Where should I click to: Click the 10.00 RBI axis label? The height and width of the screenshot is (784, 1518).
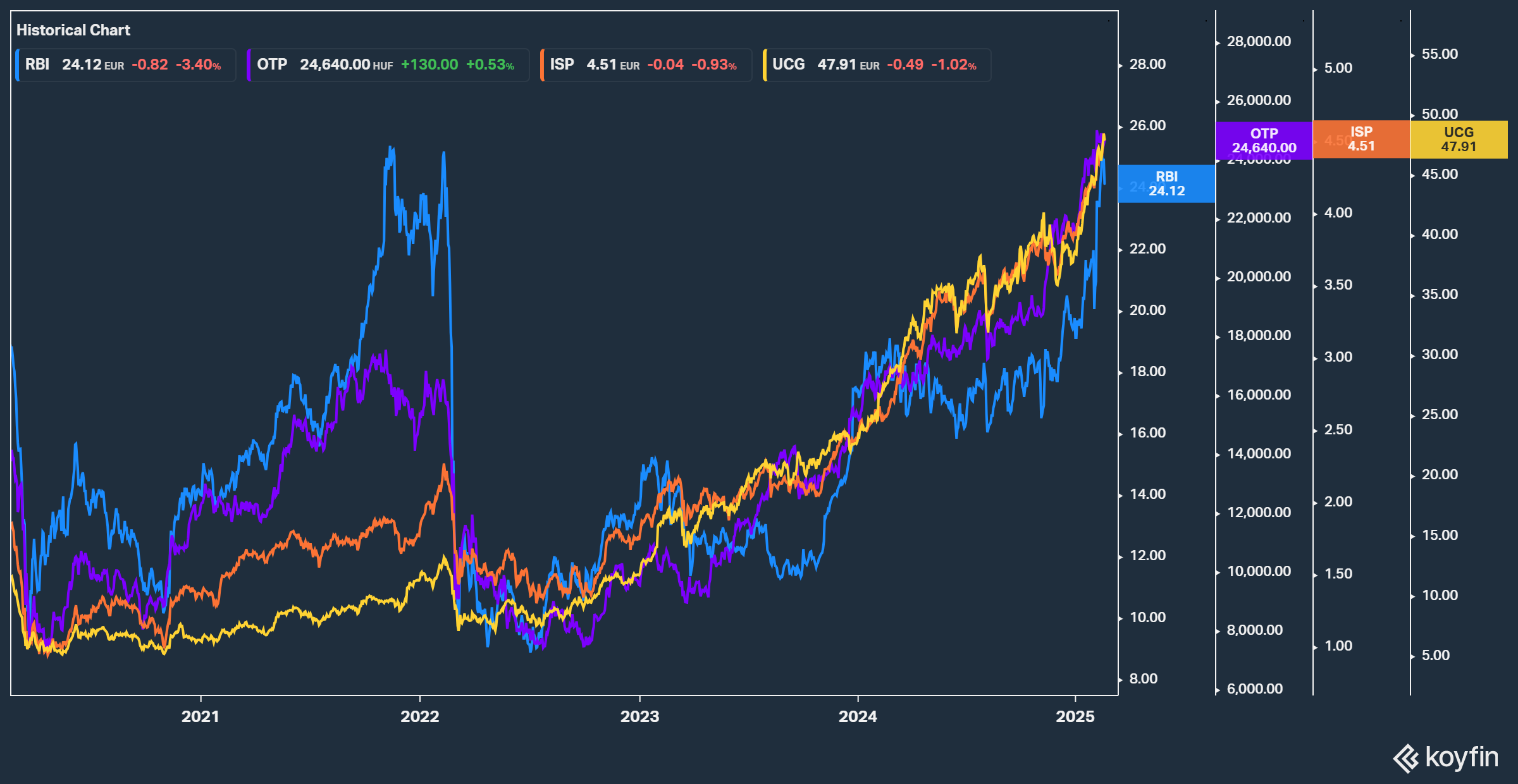[1147, 618]
